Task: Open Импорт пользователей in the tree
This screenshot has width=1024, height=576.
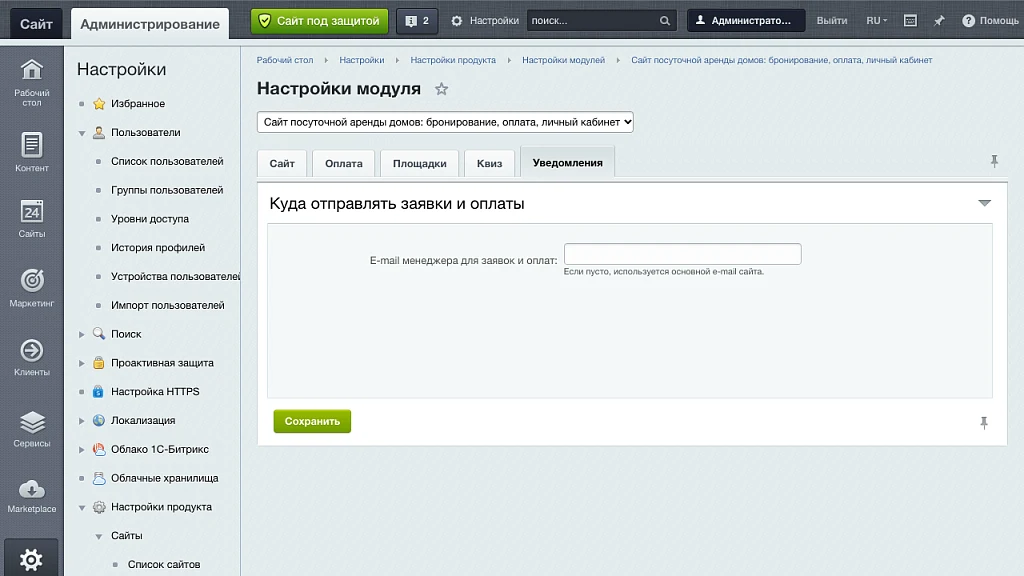Action: (168, 305)
